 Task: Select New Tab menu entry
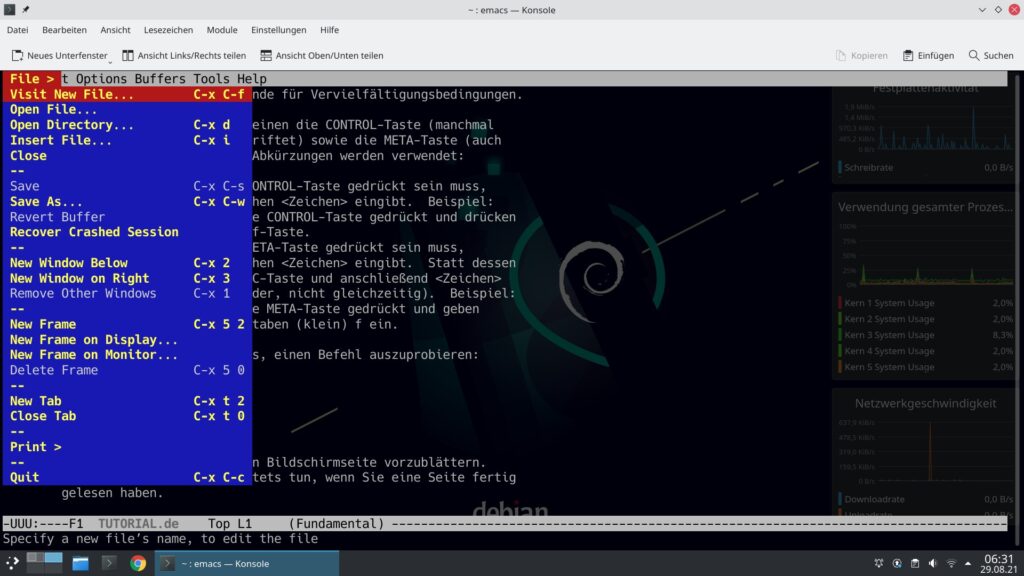[127, 401]
